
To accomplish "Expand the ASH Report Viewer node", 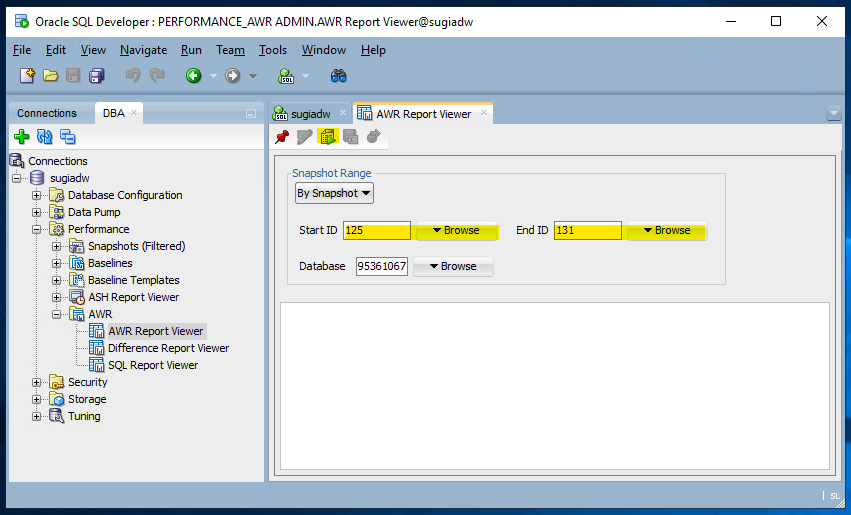I will click(56, 297).
